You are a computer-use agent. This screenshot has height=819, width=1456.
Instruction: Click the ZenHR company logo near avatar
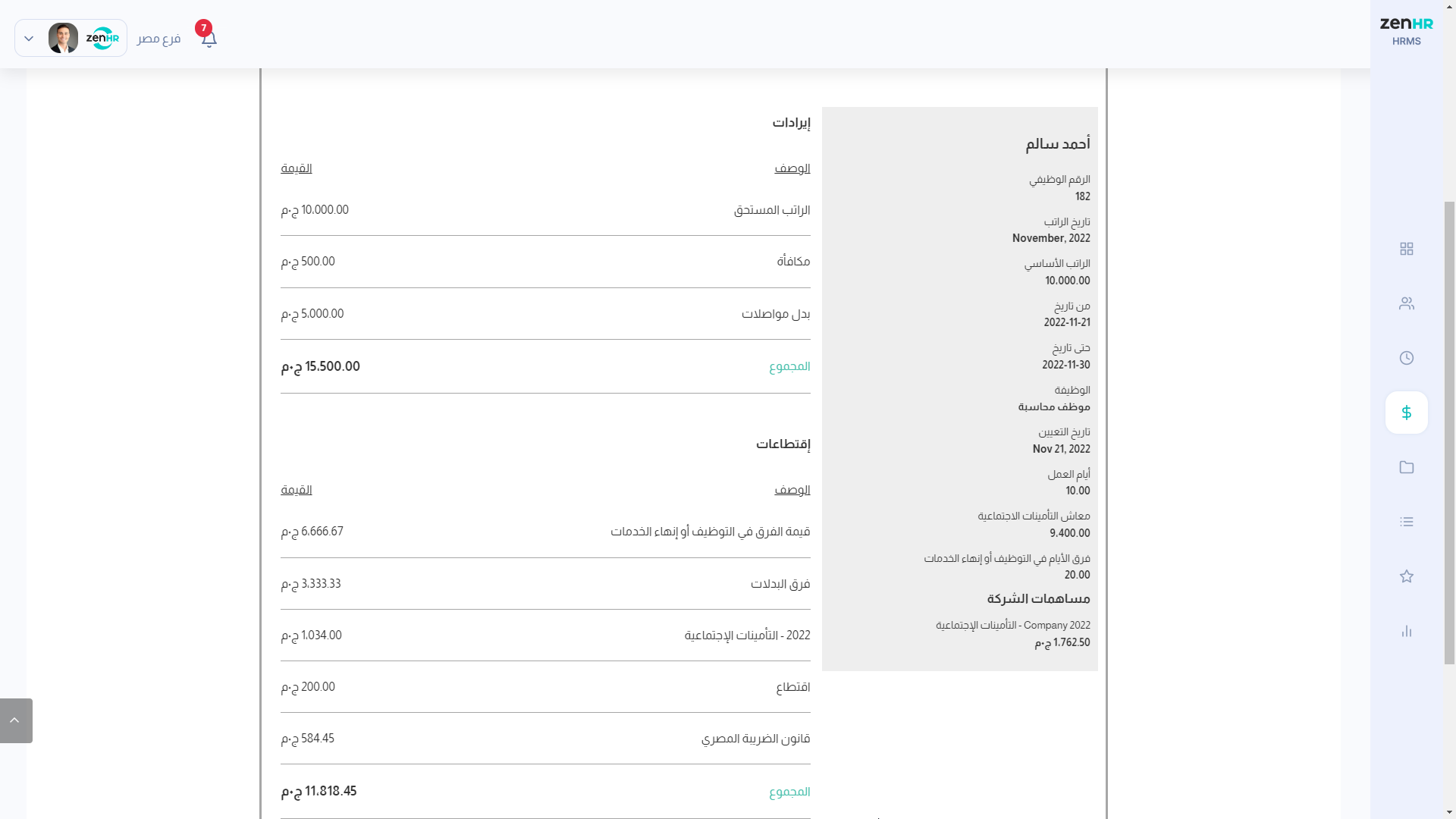(x=102, y=38)
